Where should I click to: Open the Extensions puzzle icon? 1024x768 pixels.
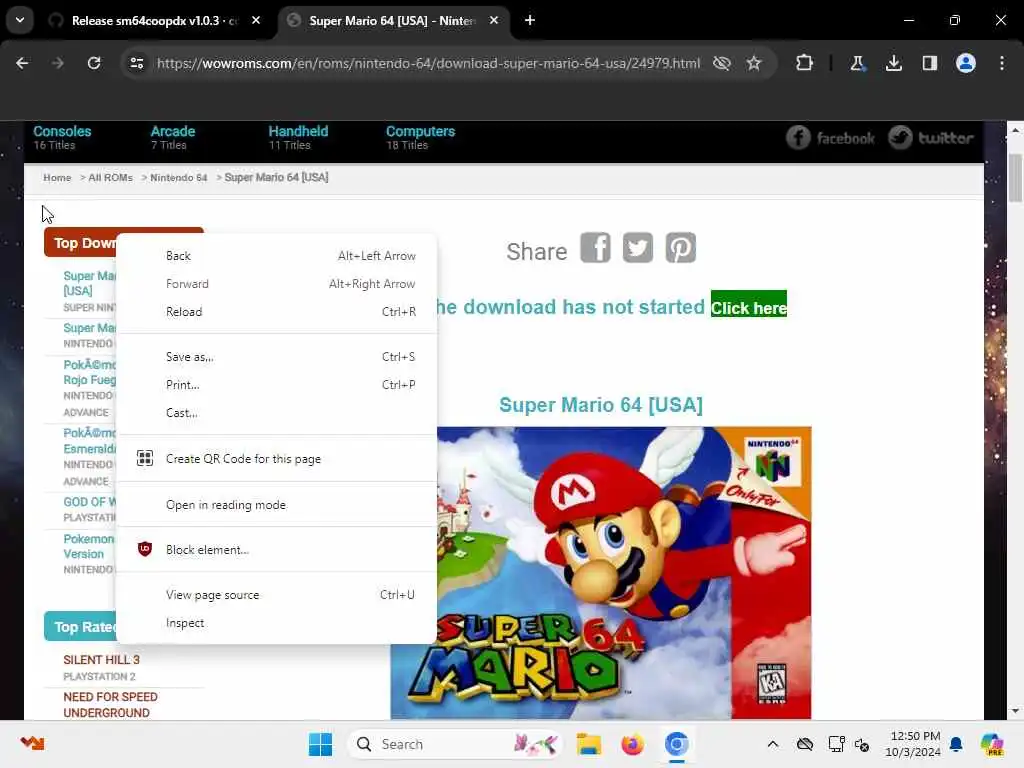tap(805, 63)
